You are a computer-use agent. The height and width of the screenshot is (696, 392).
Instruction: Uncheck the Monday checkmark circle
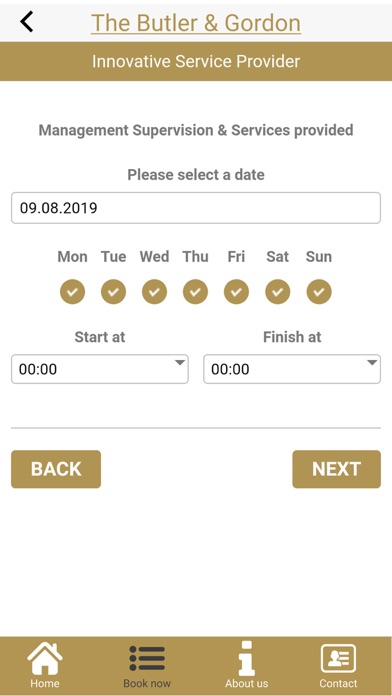click(x=72, y=292)
